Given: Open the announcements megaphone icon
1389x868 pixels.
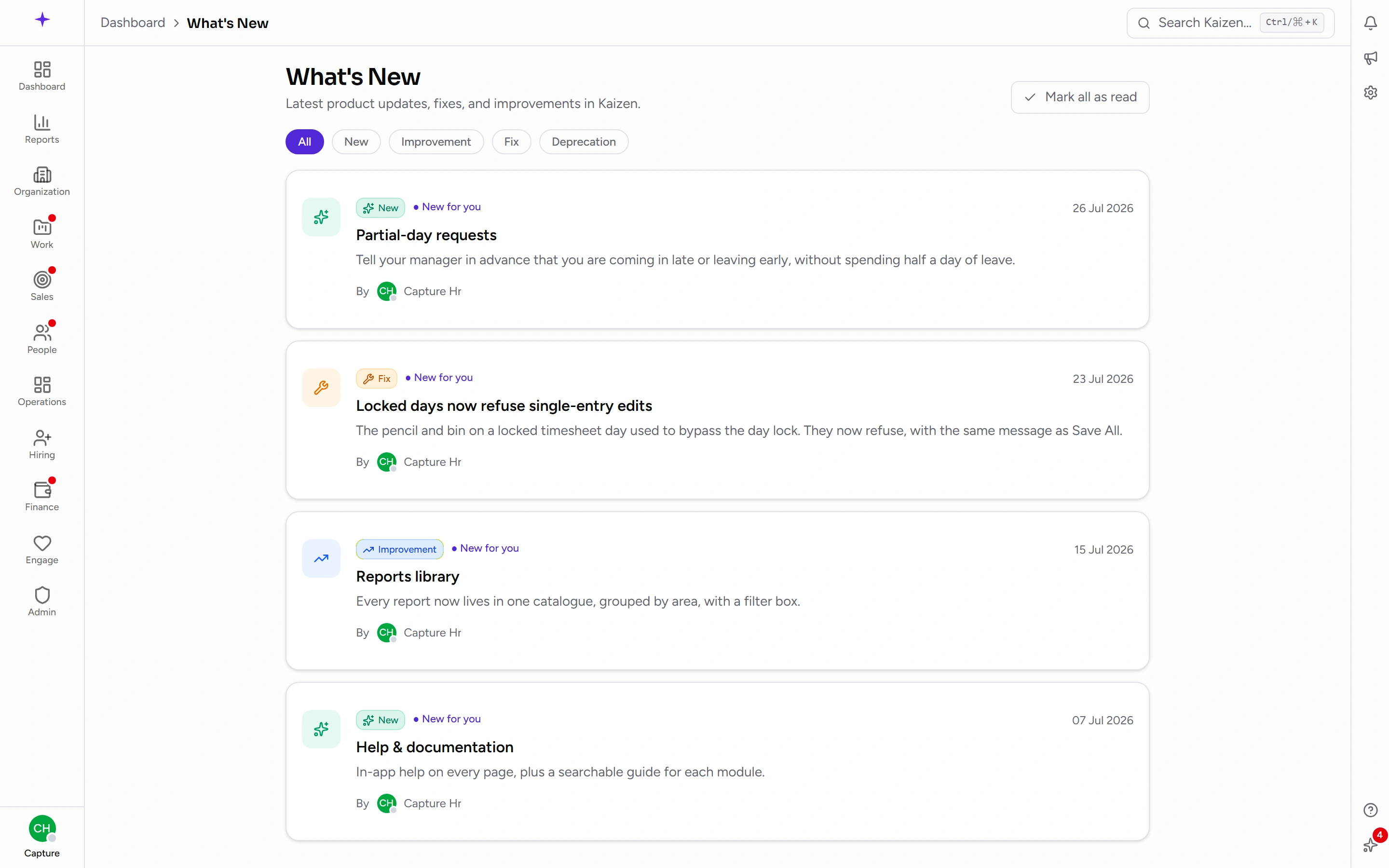Looking at the screenshot, I should (1370, 58).
